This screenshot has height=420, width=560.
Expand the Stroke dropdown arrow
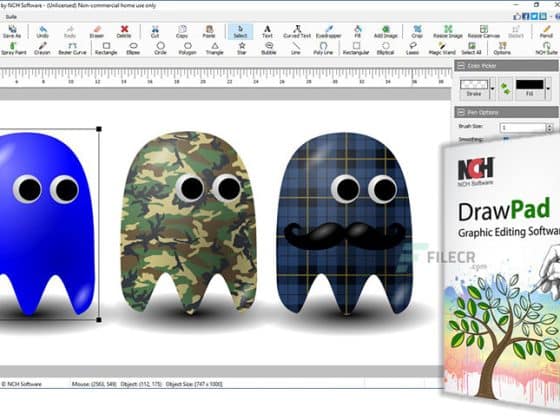point(493,88)
